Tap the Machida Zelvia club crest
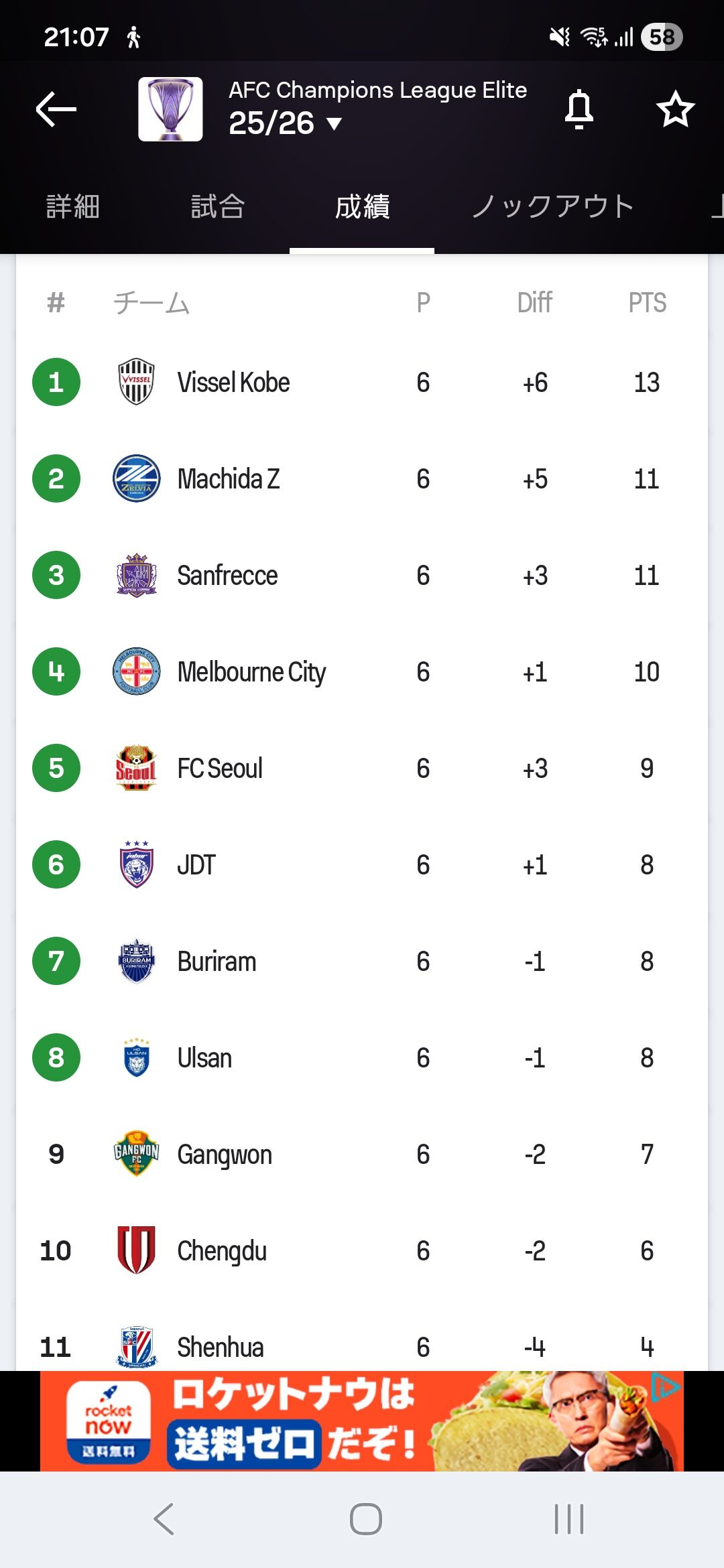 pyautogui.click(x=136, y=478)
